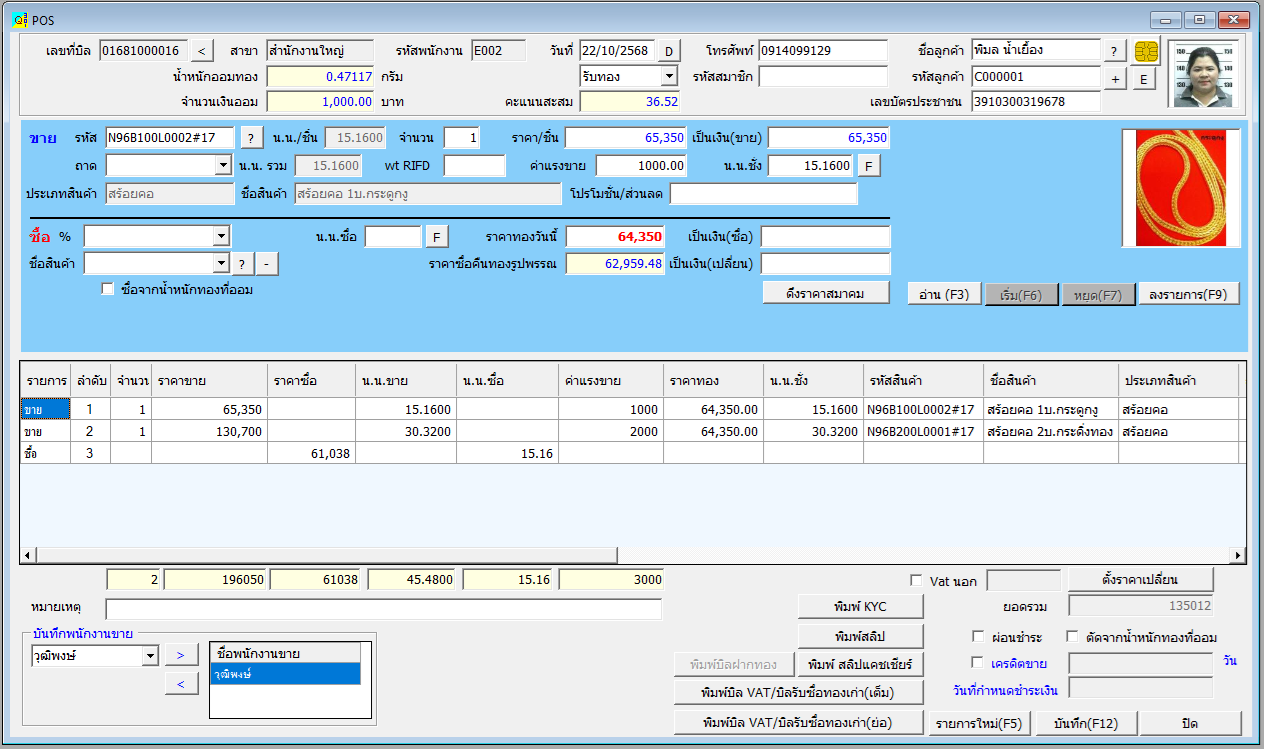
Task: Open the salesperson 'วุฒิพงษ์' dropdown
Action: pyautogui.click(x=150, y=656)
